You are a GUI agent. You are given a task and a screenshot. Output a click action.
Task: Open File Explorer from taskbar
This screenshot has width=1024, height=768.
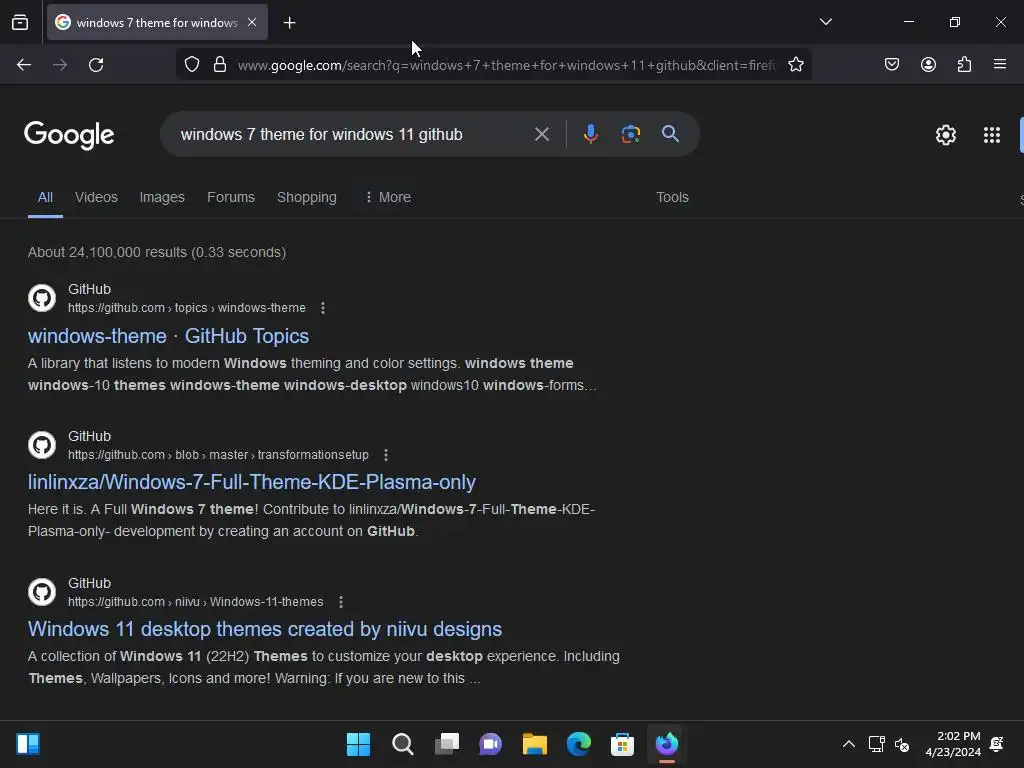[534, 744]
